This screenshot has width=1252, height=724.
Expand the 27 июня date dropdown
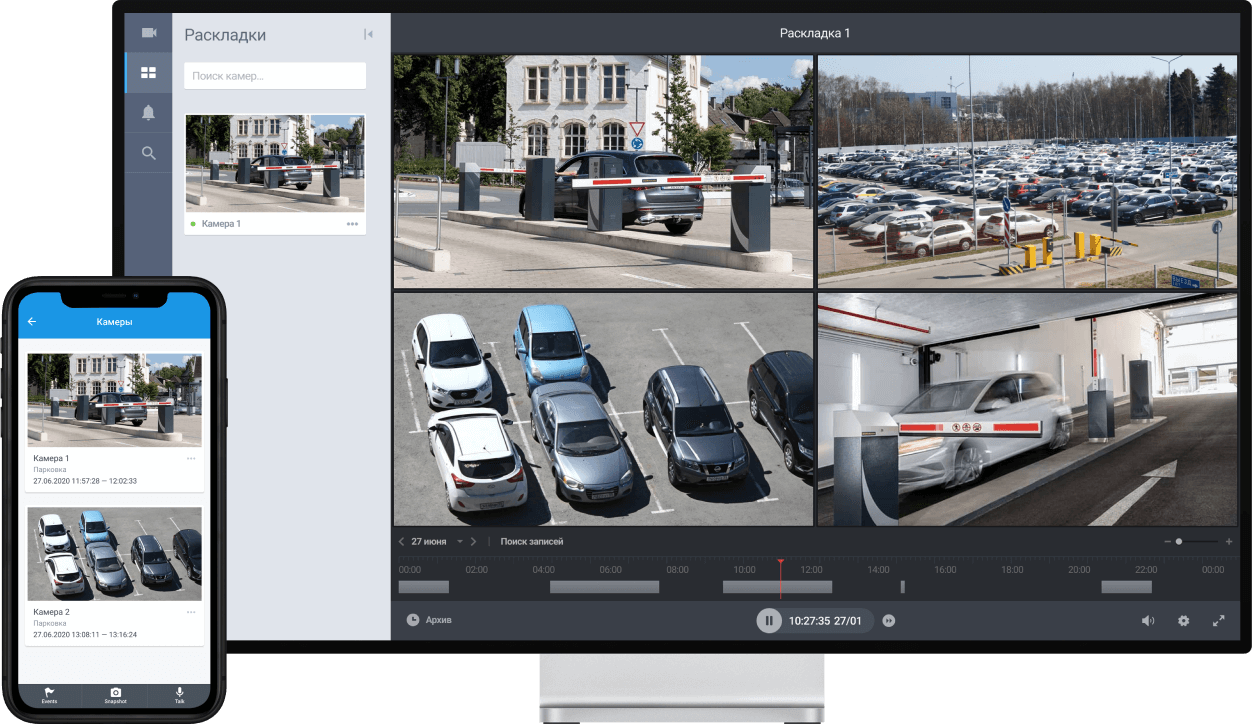[460, 541]
